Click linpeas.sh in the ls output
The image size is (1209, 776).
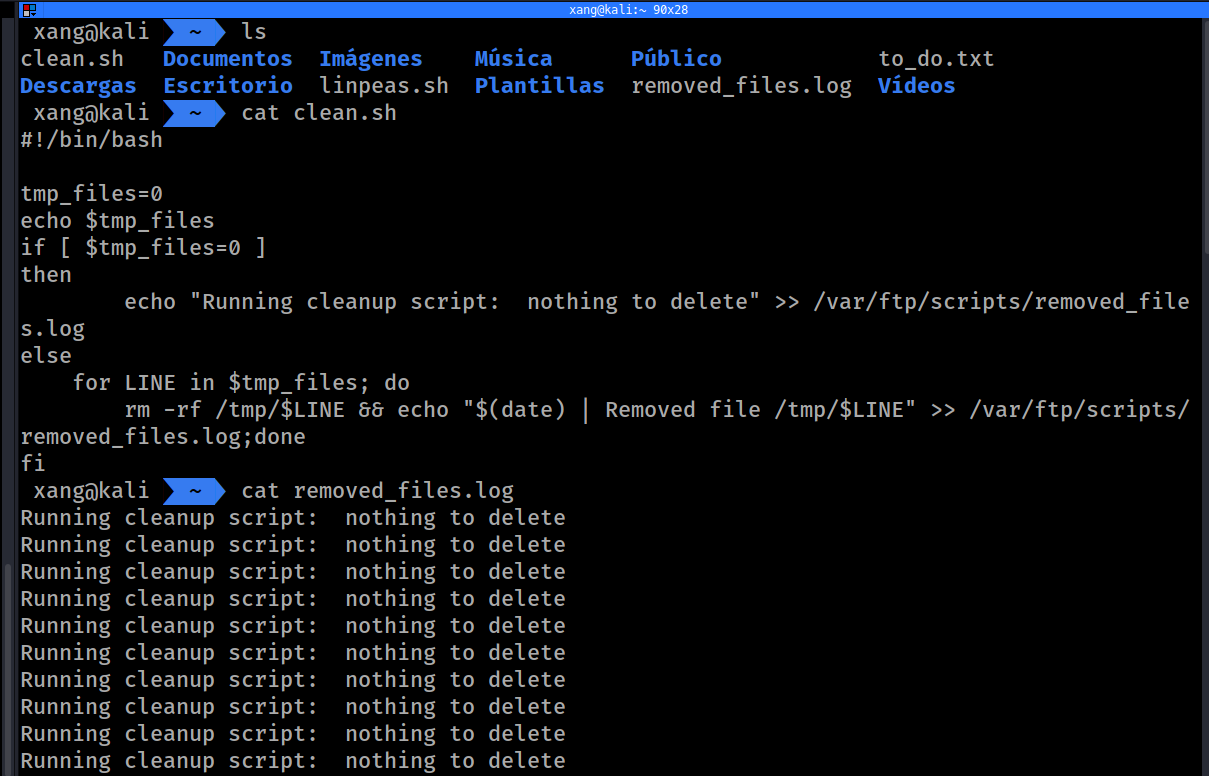pyautogui.click(x=383, y=86)
